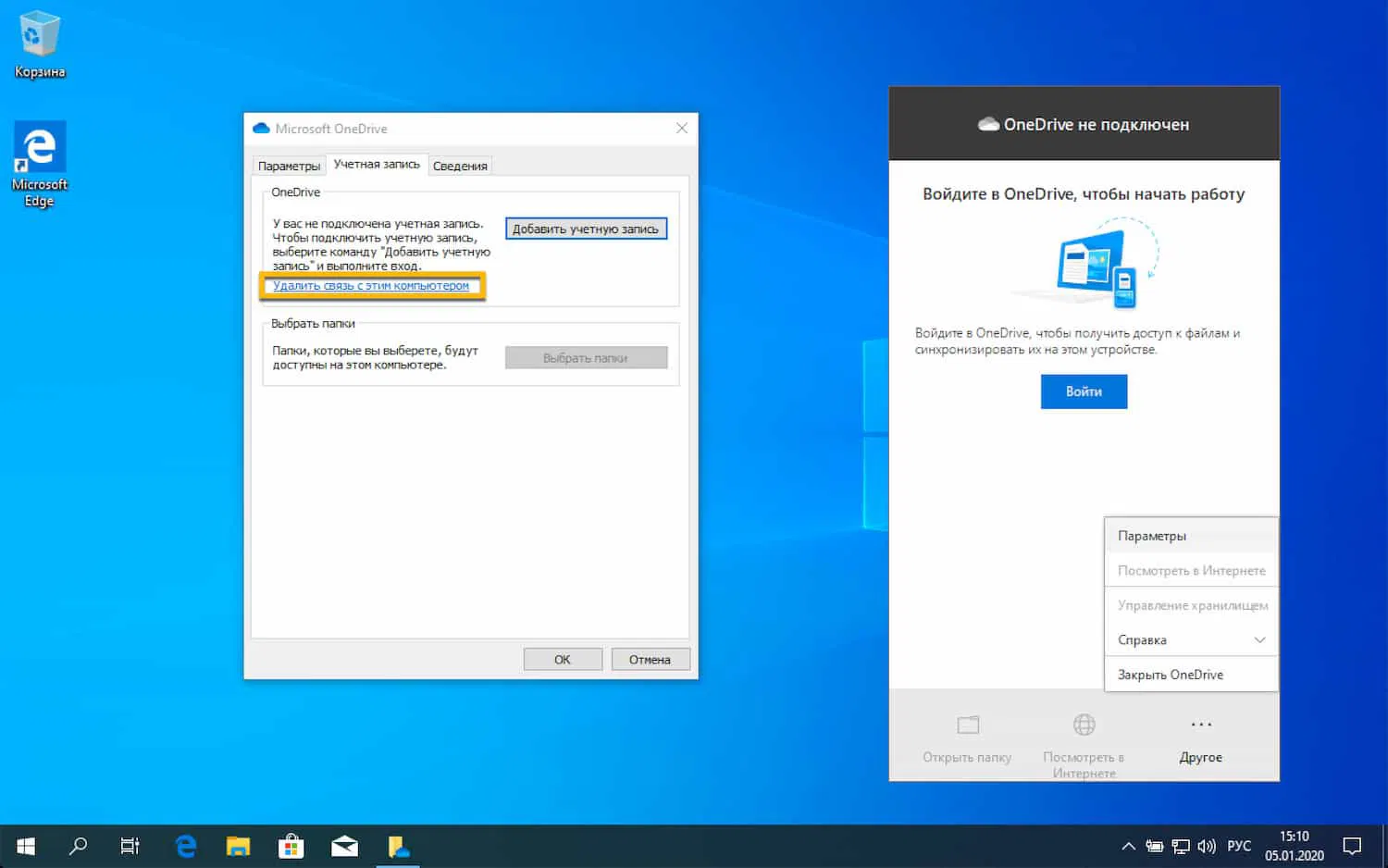Switch input language РУС indicator
1388x868 pixels.
click(x=1239, y=846)
